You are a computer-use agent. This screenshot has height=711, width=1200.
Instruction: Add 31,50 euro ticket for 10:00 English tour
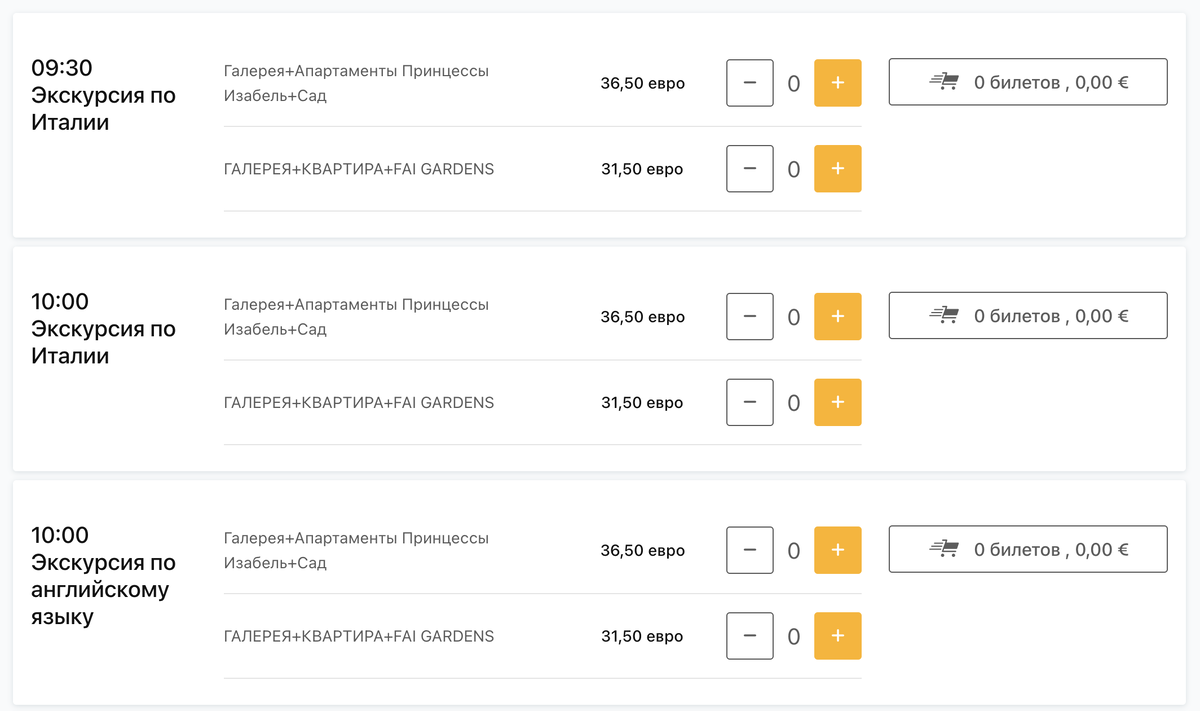pyautogui.click(x=837, y=636)
